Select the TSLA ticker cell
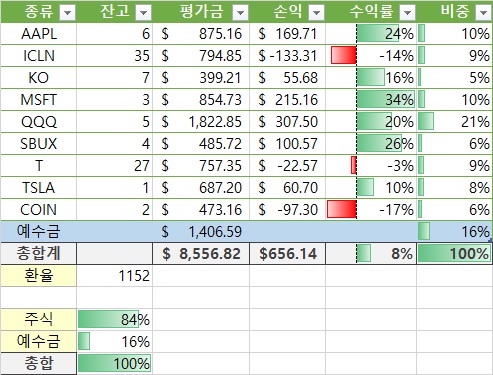 point(39,188)
